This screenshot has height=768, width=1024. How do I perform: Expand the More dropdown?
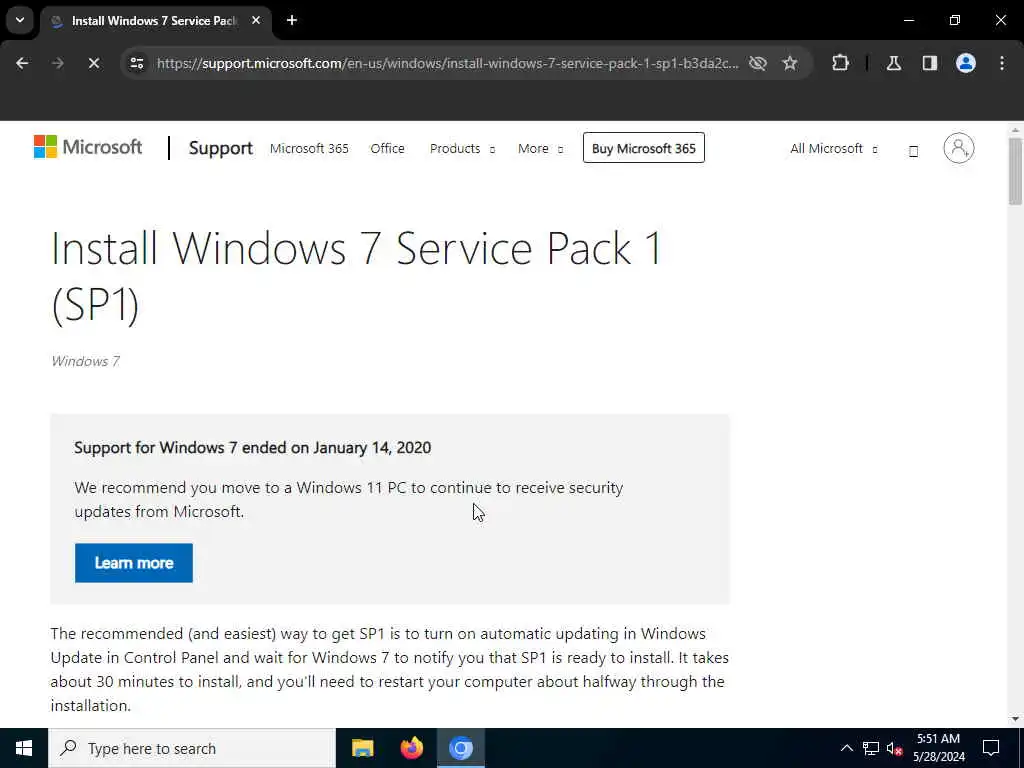[540, 148]
